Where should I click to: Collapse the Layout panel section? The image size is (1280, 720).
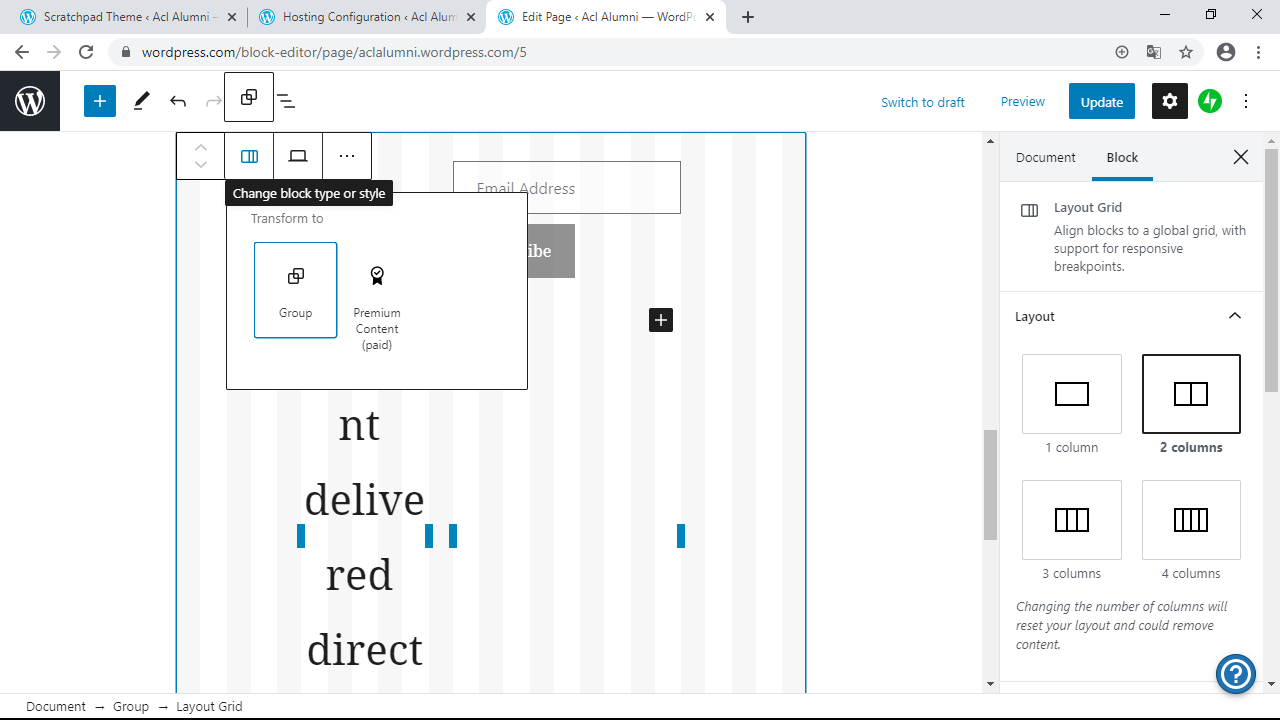(x=1235, y=316)
